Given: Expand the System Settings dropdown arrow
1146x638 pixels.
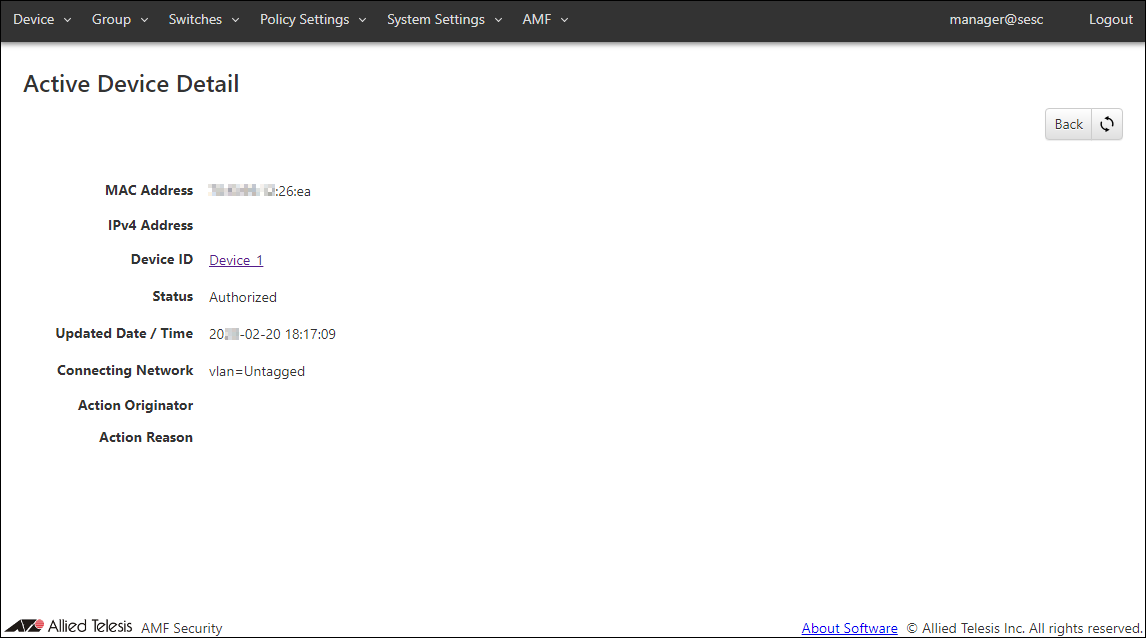Looking at the screenshot, I should (x=498, y=21).
